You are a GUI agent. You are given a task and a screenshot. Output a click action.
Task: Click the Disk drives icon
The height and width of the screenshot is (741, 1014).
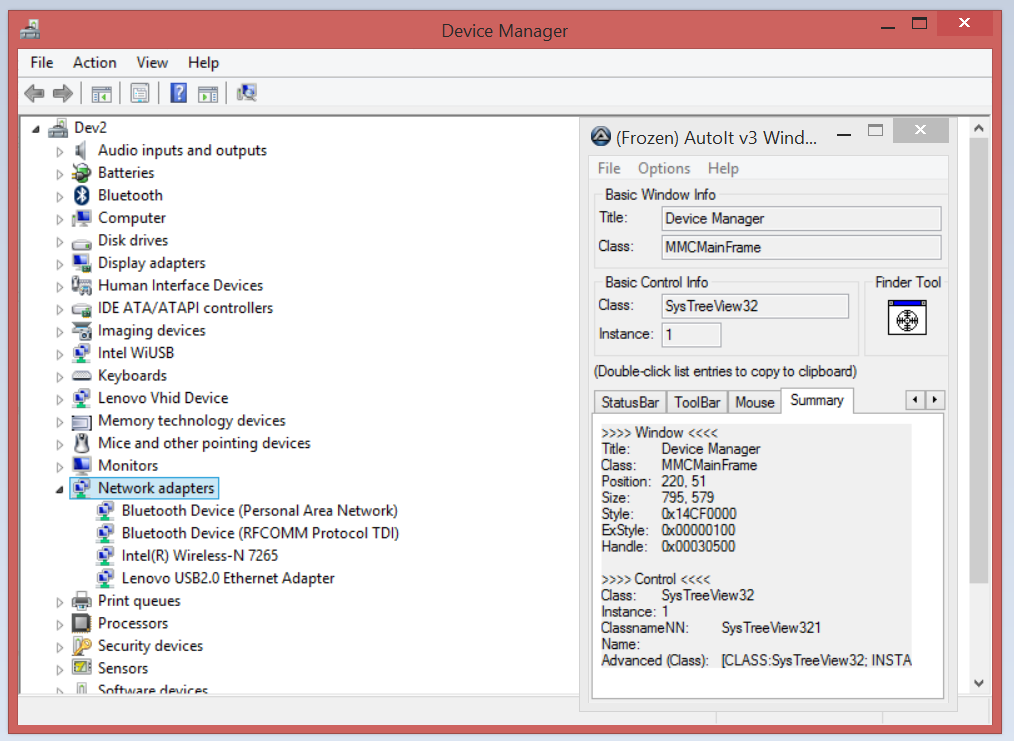click(81, 244)
